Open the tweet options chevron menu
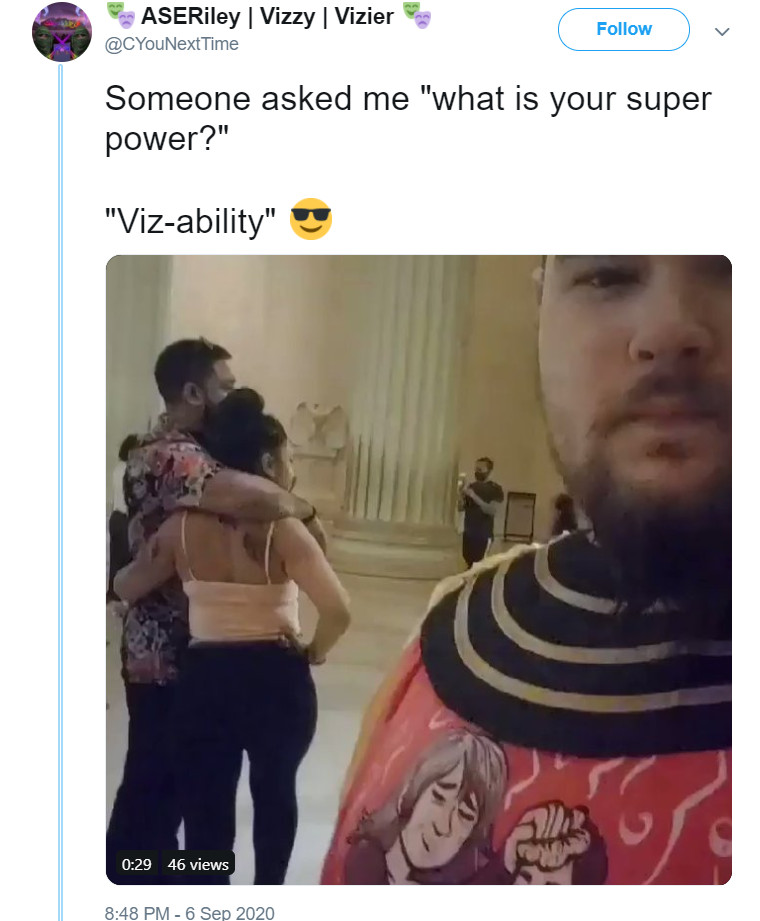The image size is (760, 921). coord(722,31)
